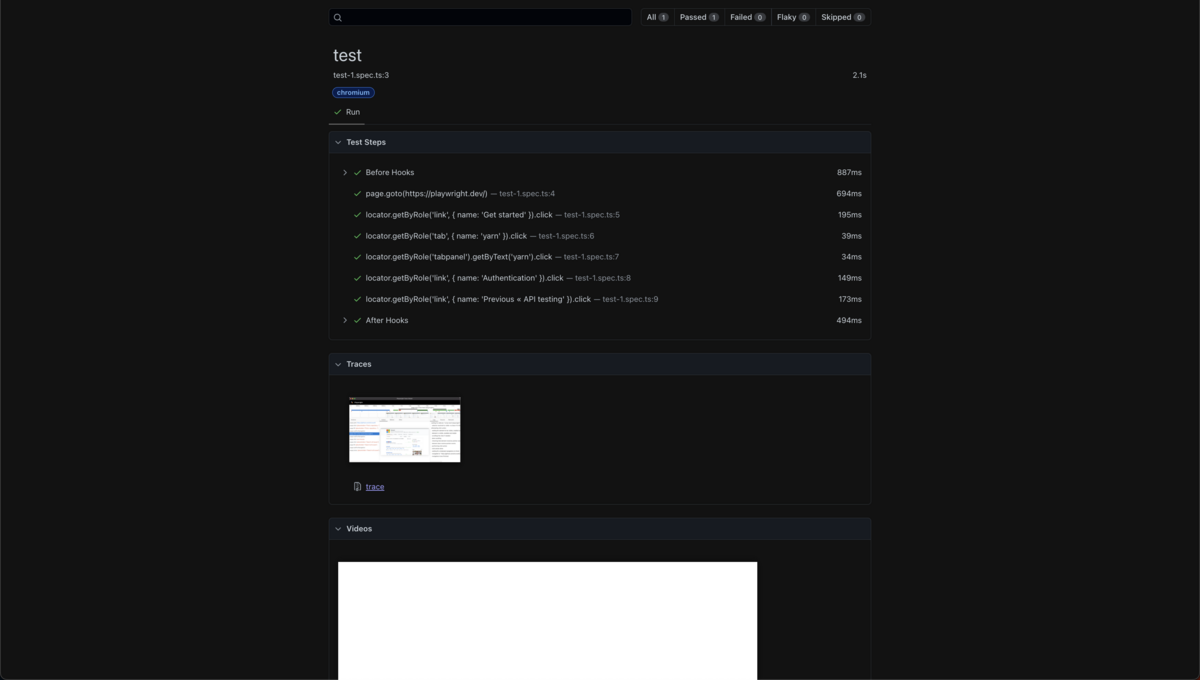Select the 'Get started' link click step
Image resolution: width=1200 pixels, height=680 pixels.
click(600, 215)
